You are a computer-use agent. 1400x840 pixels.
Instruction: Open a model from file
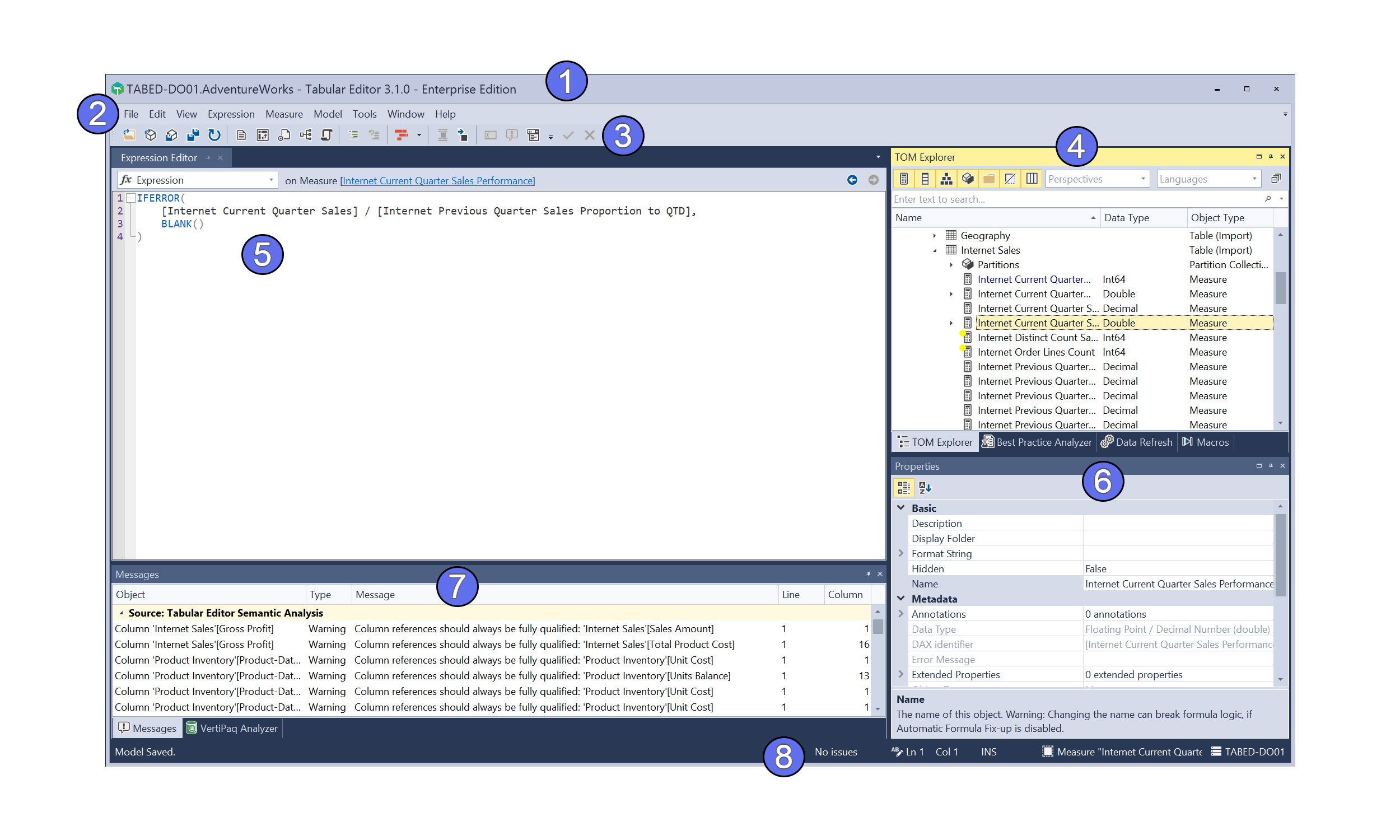[x=129, y=135]
